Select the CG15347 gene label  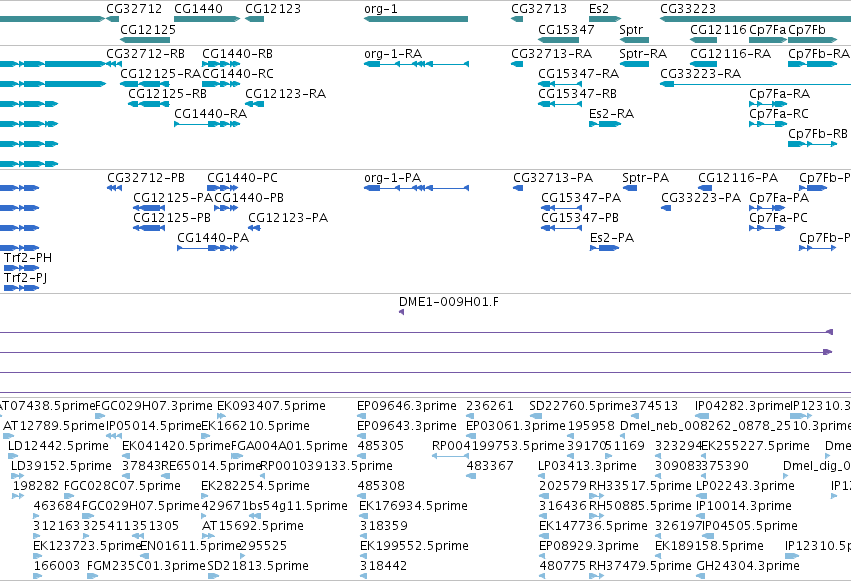tap(566, 29)
